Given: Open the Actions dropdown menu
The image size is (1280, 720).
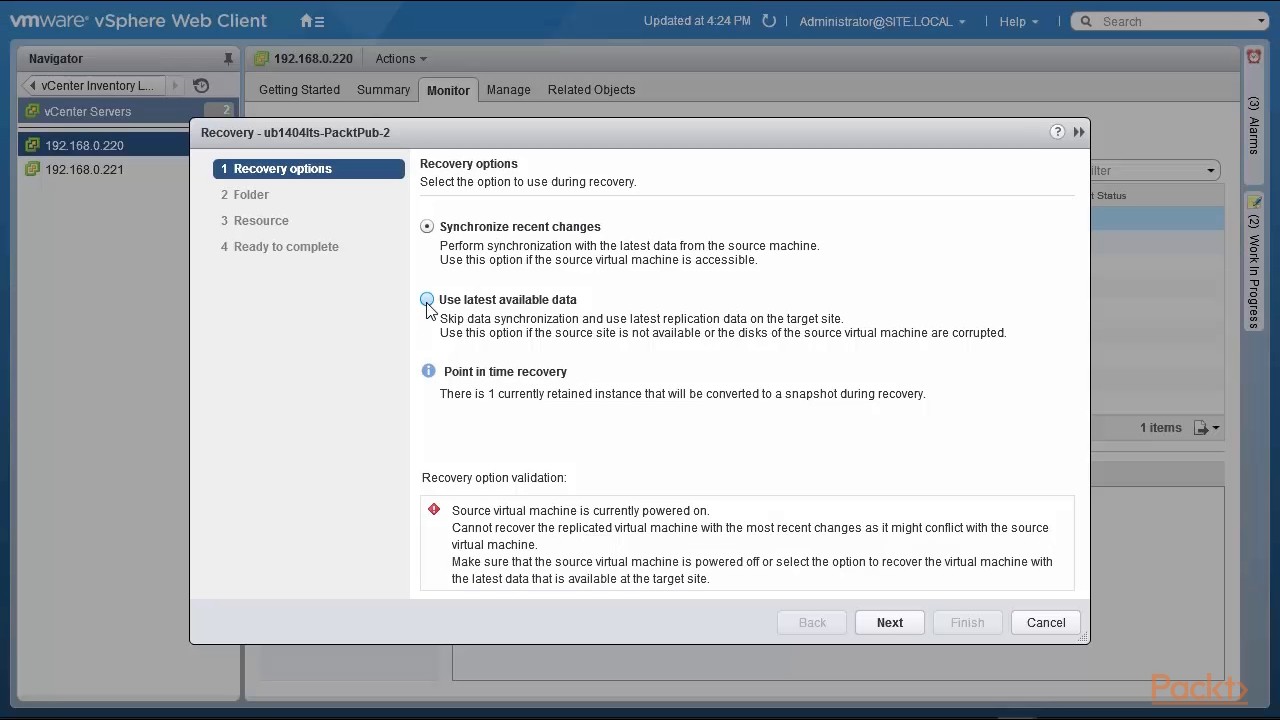Looking at the screenshot, I should pyautogui.click(x=401, y=59).
